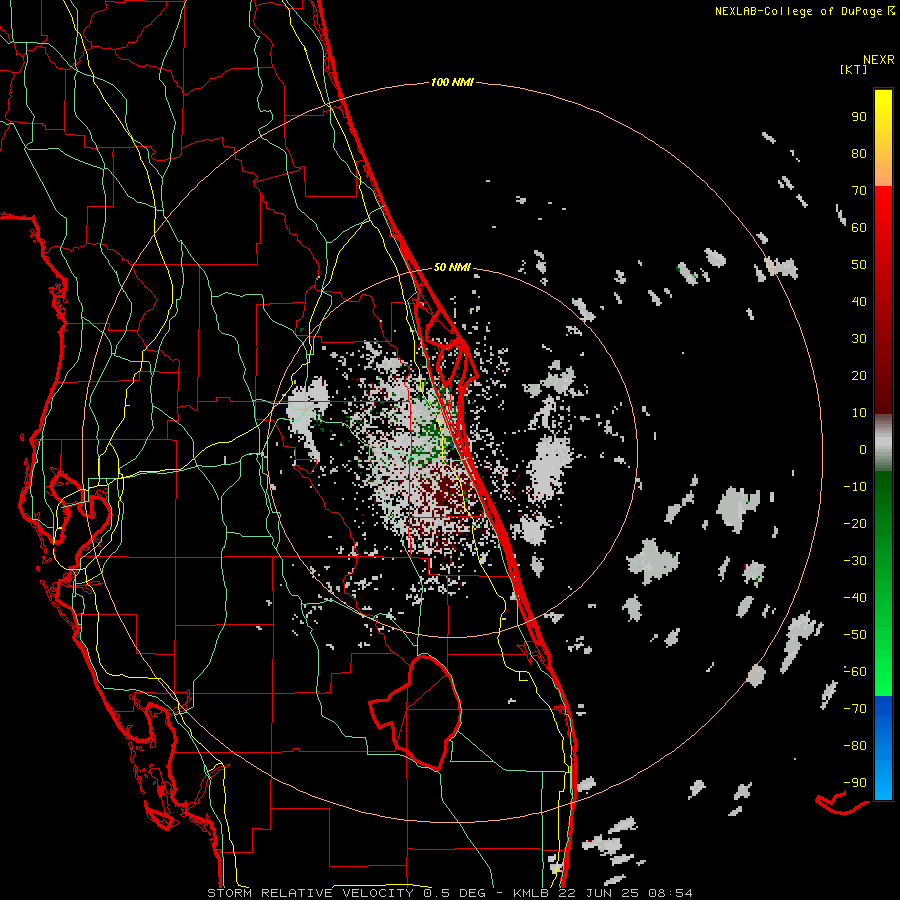900x900 pixels.
Task: Click the "22 JUN 25" date text
Action: 598,893
